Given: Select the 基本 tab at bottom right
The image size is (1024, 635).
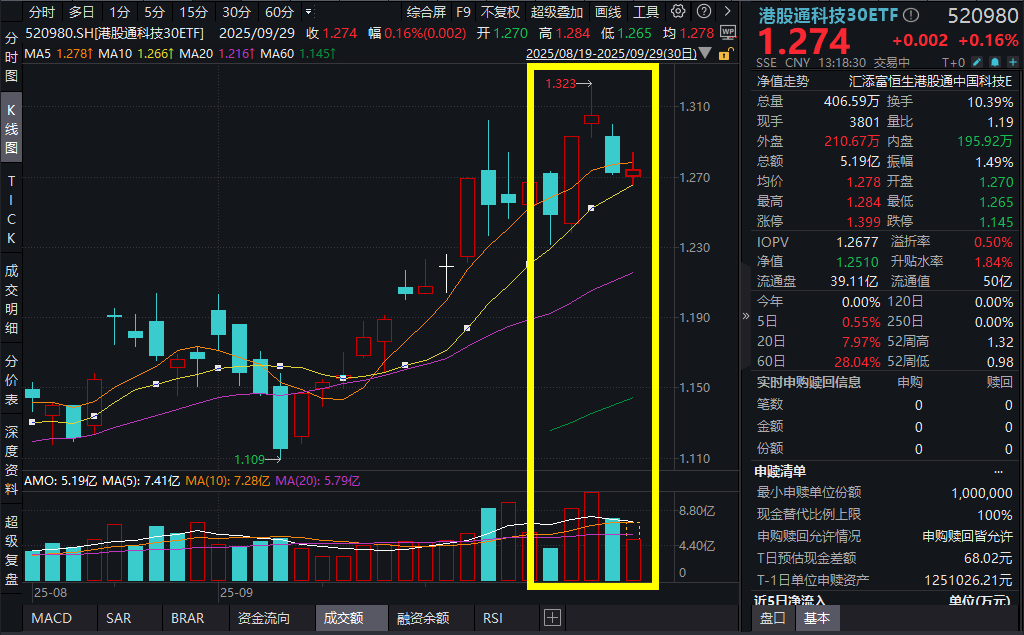Looking at the screenshot, I should (817, 619).
